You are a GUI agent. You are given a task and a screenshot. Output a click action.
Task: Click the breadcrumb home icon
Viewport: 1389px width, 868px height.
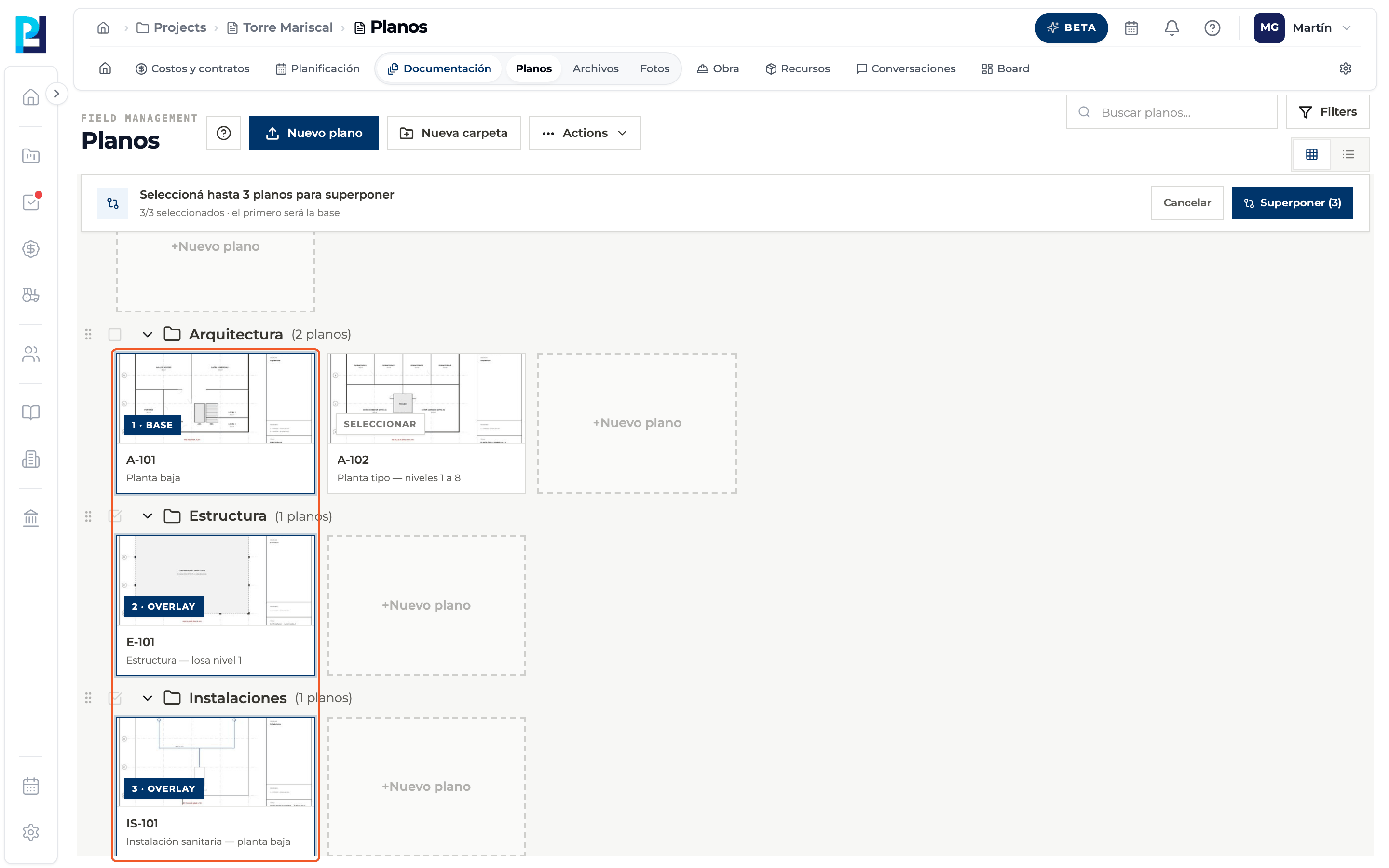click(103, 27)
